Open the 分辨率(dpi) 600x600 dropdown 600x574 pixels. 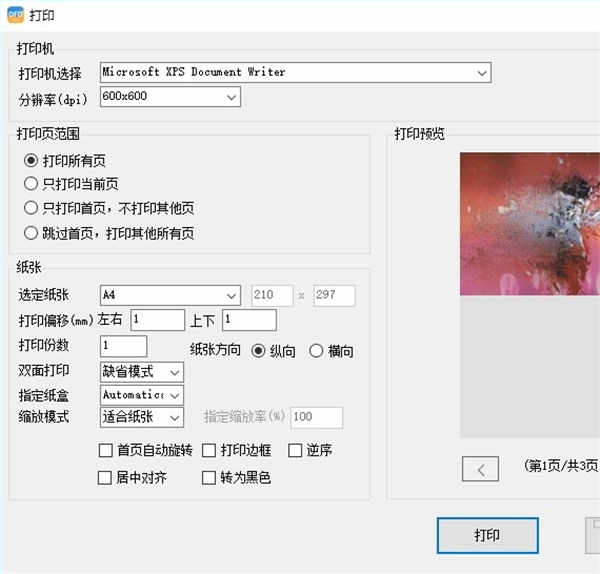coord(170,96)
